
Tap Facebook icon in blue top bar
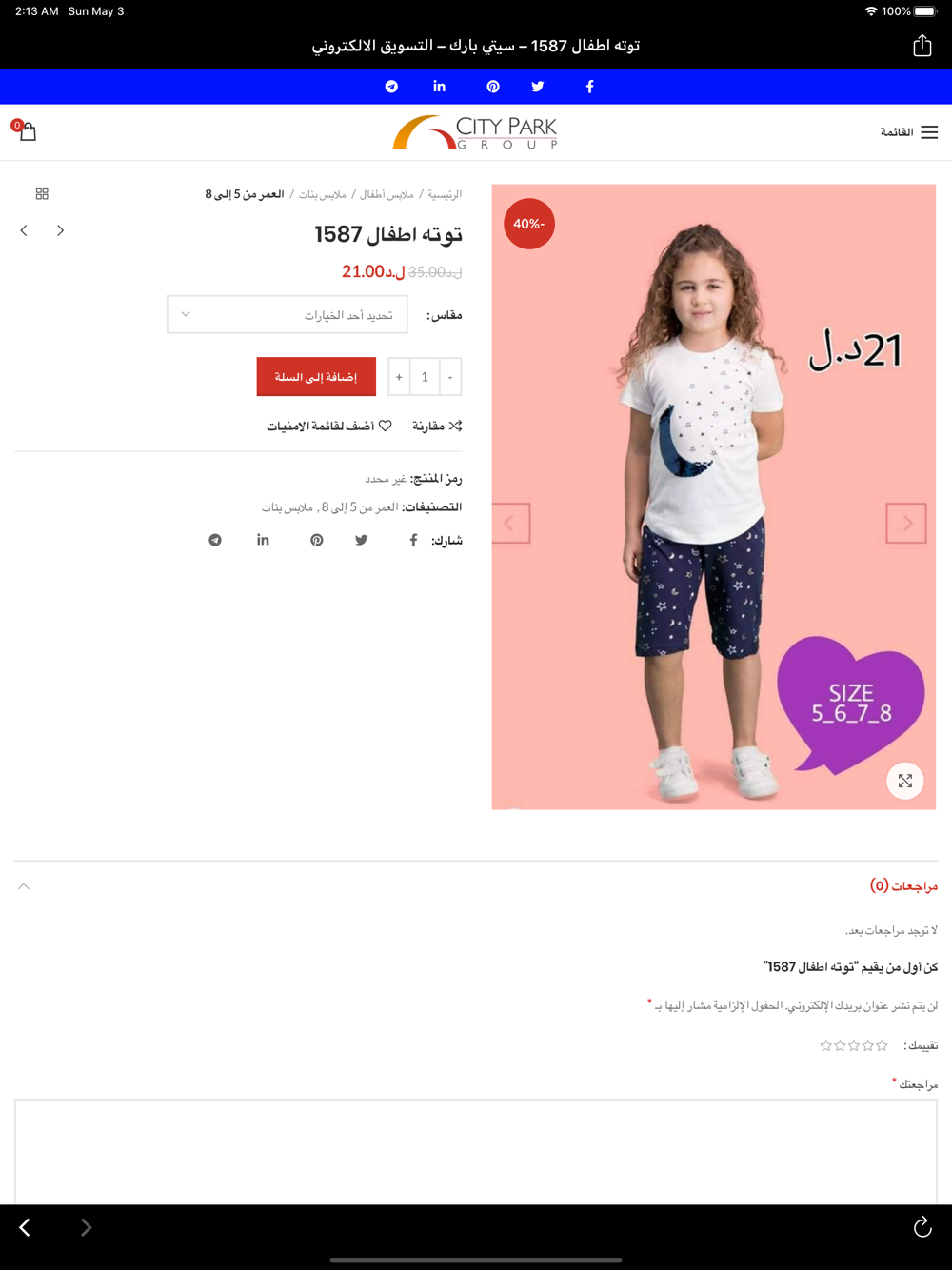tap(590, 87)
